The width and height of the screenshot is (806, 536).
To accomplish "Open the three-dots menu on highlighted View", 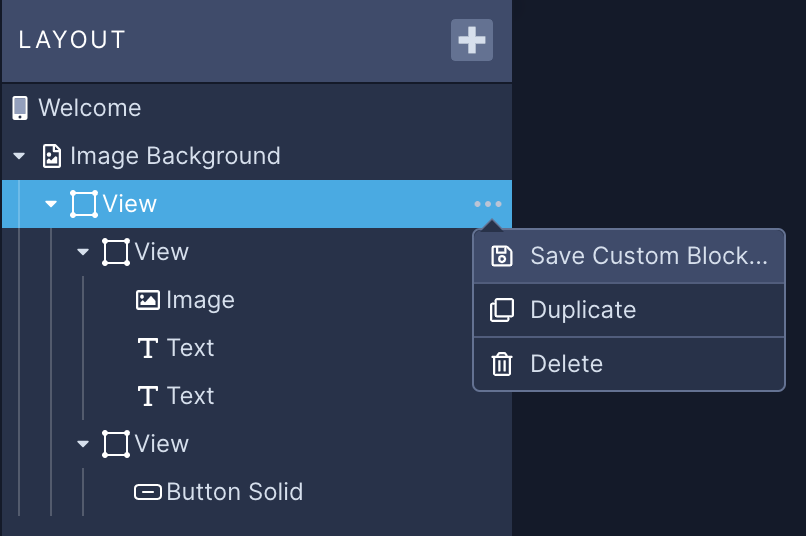I will (488, 204).
